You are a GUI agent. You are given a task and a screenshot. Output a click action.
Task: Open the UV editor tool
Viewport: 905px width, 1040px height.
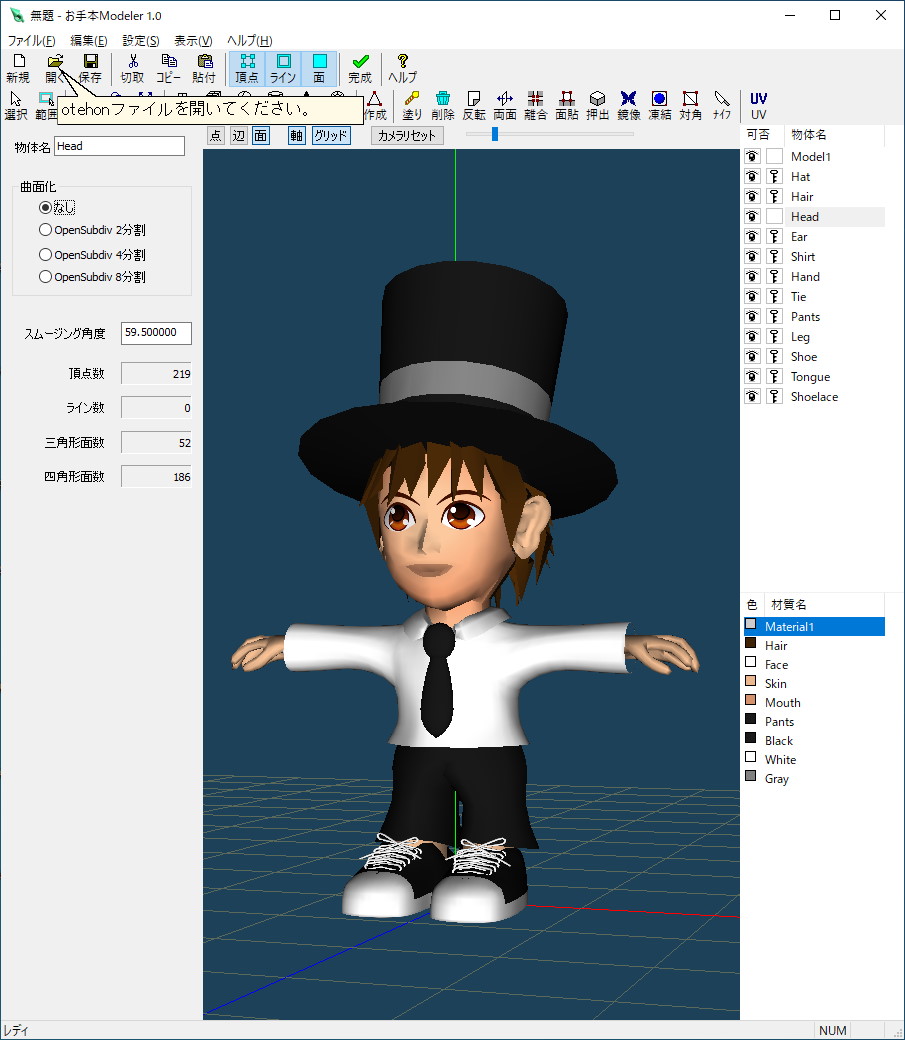pyautogui.click(x=758, y=105)
